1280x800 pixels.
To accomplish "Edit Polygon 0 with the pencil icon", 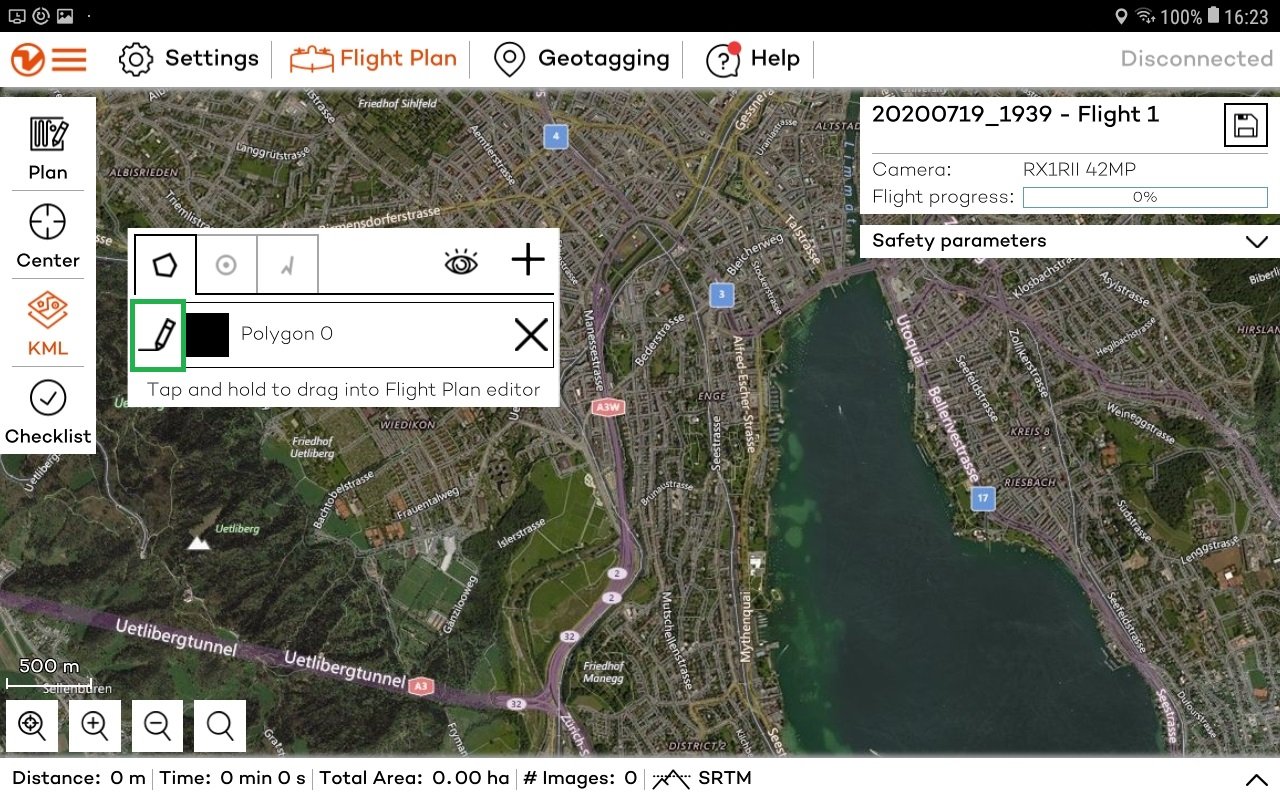I will 157,334.
